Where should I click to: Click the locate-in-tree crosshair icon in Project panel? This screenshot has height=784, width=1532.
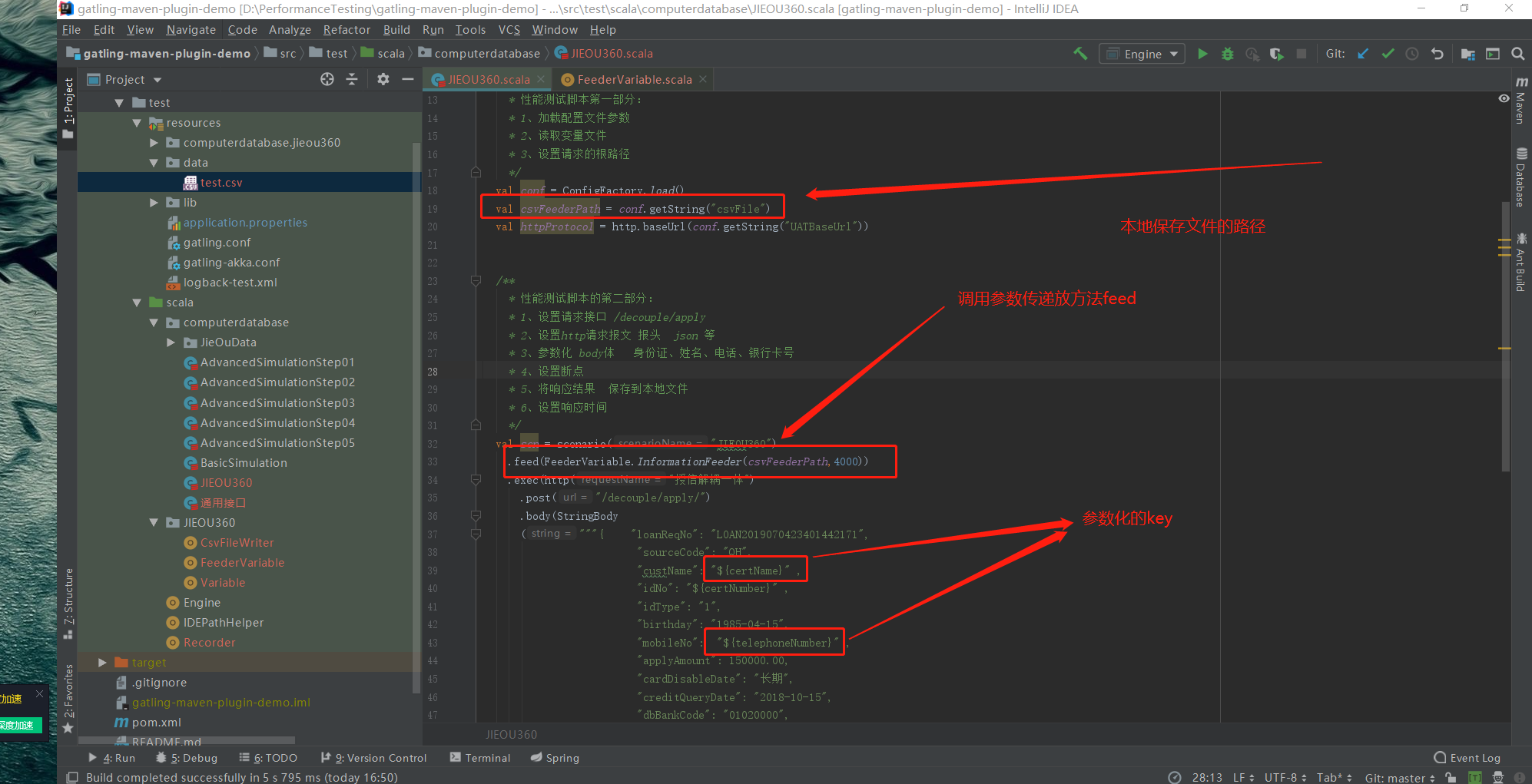(x=327, y=79)
